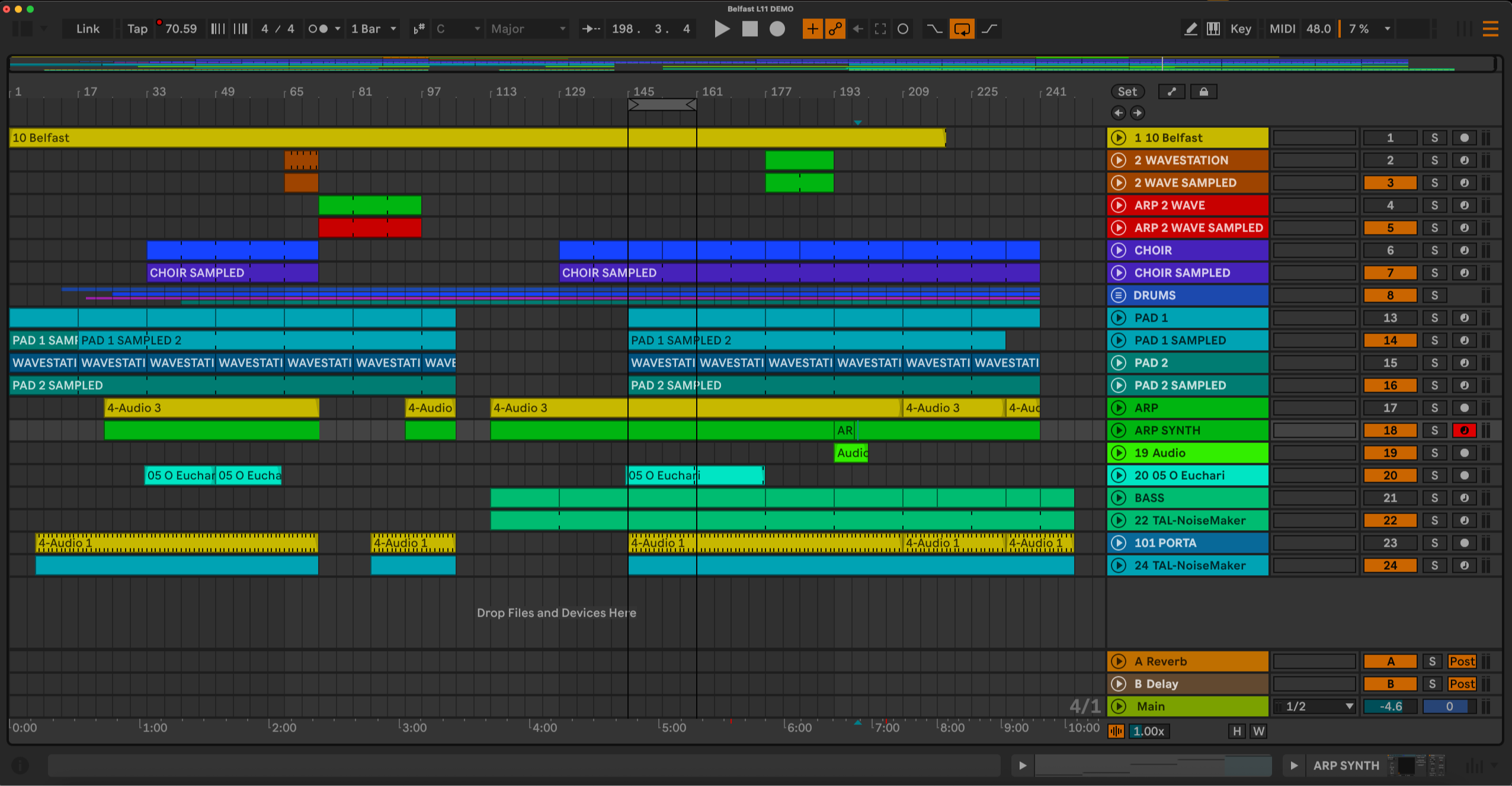Enable the Arrangement Record button
The height and width of the screenshot is (786, 1512).
[777, 29]
